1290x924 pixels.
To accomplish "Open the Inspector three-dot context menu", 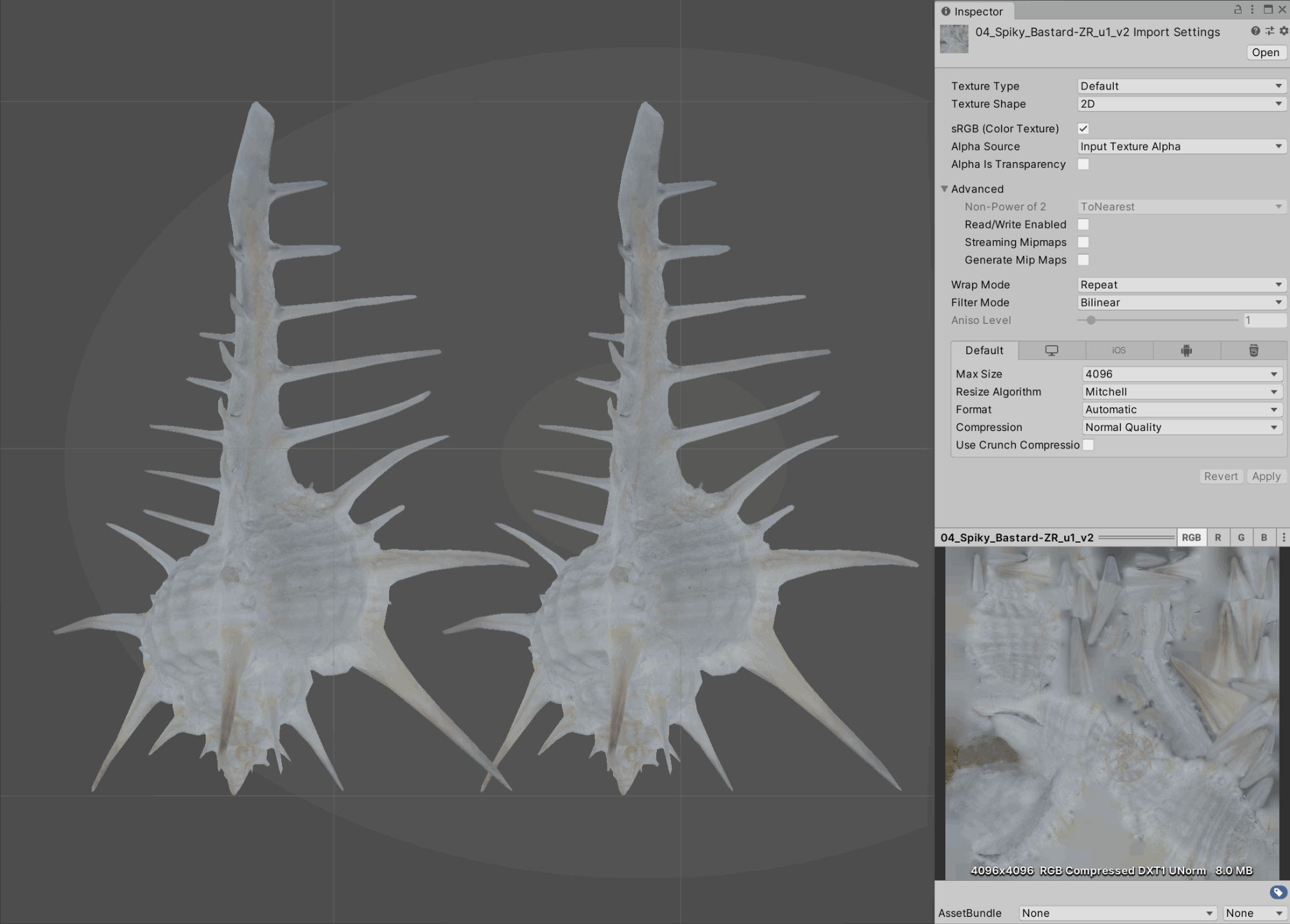I will tap(1253, 10).
